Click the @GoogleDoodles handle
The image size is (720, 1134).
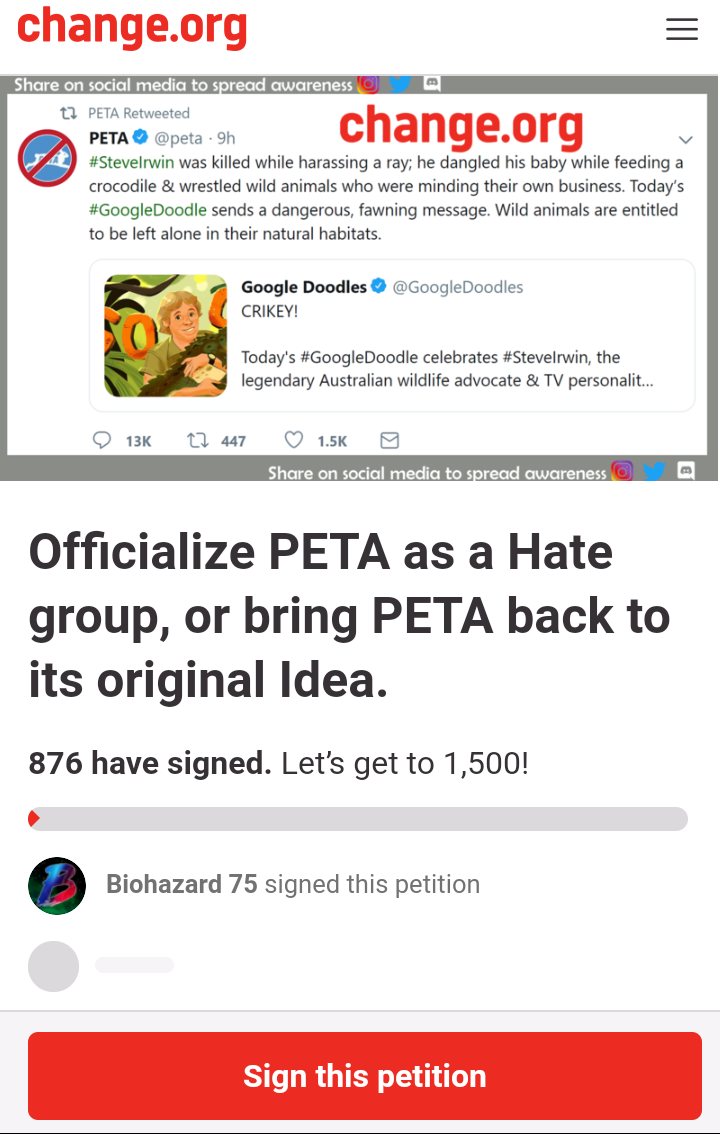point(458,287)
